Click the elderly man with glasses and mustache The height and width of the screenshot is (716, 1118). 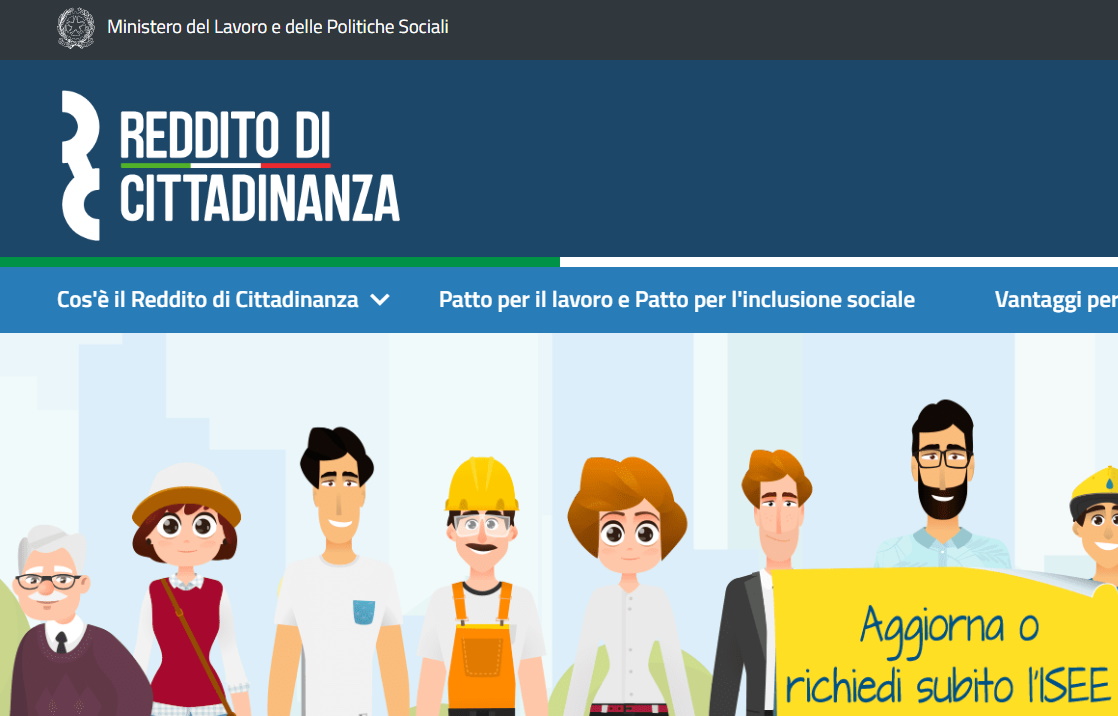(64, 620)
